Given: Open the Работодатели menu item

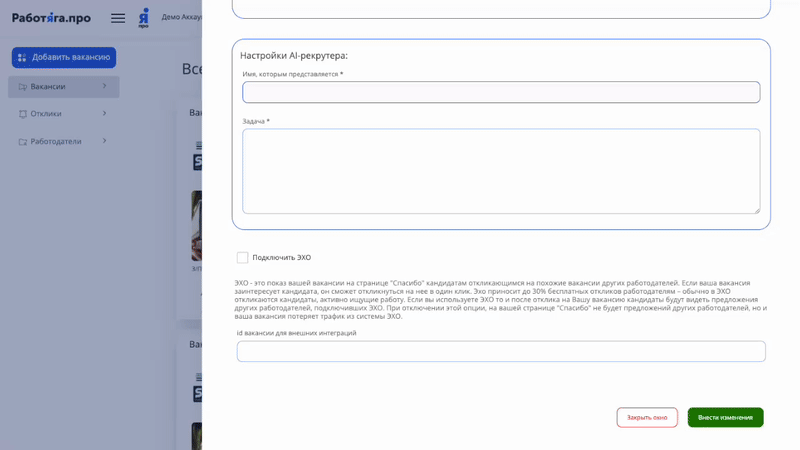Looking at the screenshot, I should click(56, 142).
